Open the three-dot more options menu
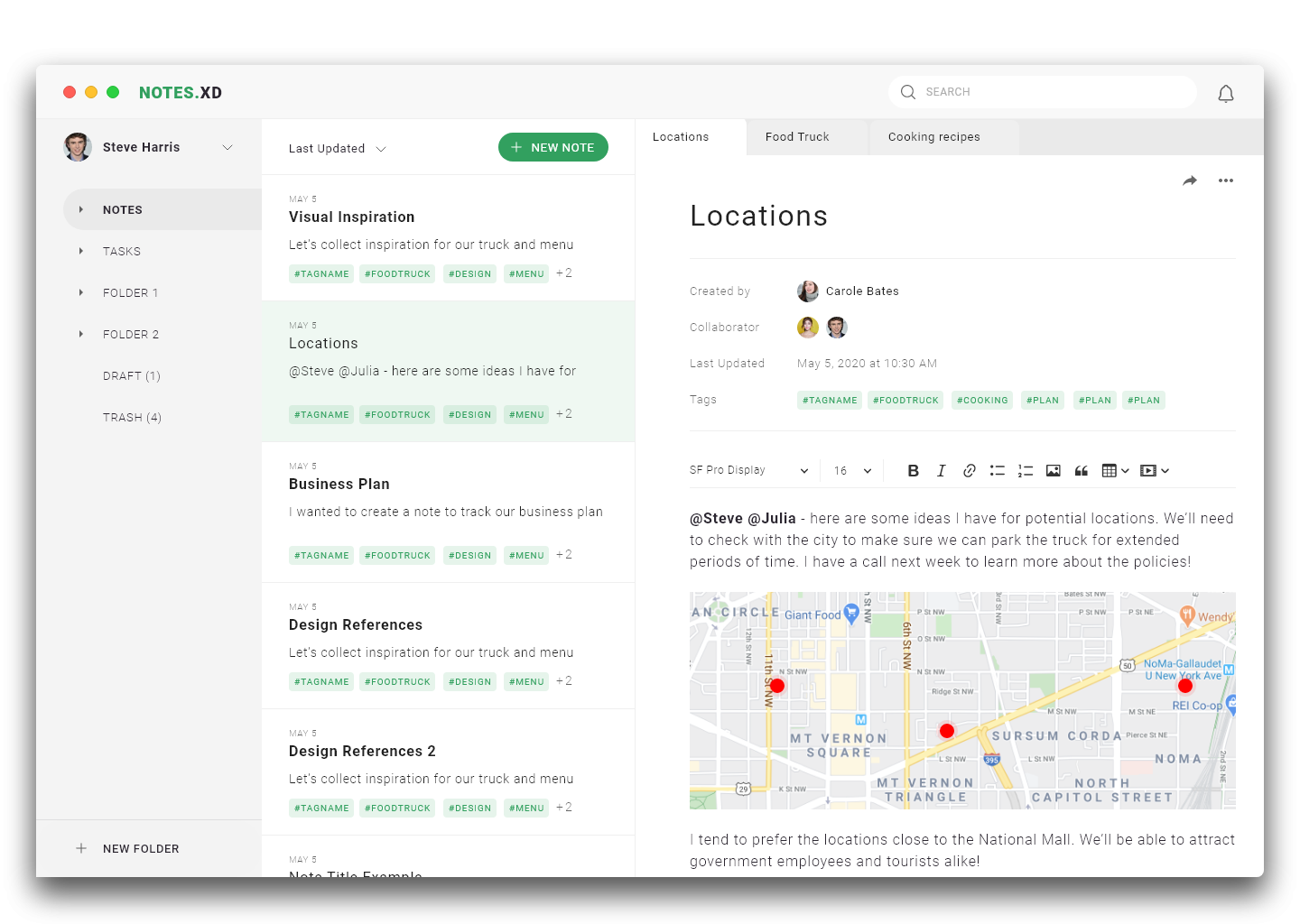This screenshot has height=924, width=1300. [1225, 180]
